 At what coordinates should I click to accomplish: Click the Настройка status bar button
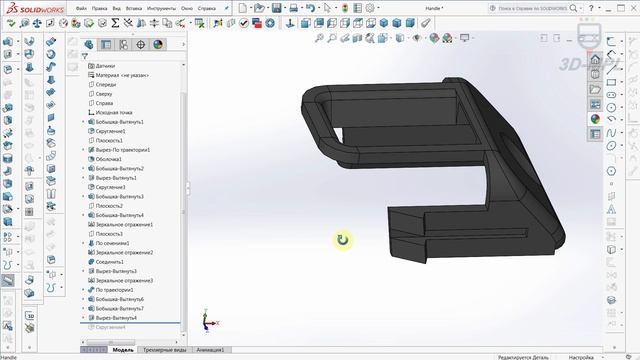581,357
